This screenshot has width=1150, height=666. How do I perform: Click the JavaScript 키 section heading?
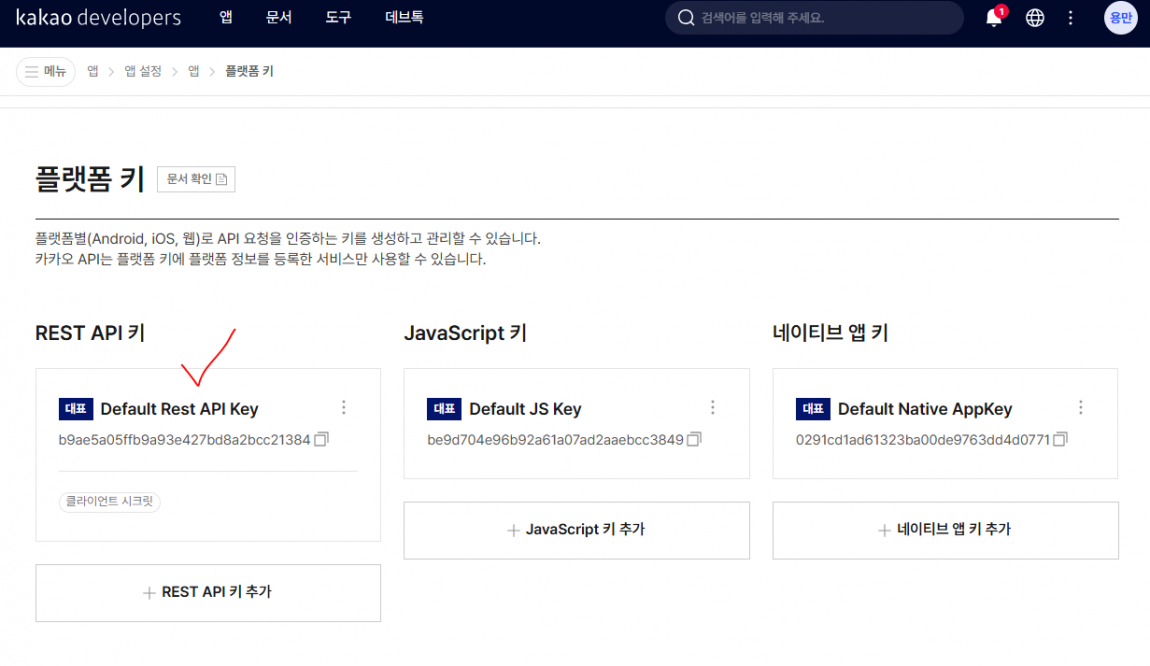coord(466,333)
